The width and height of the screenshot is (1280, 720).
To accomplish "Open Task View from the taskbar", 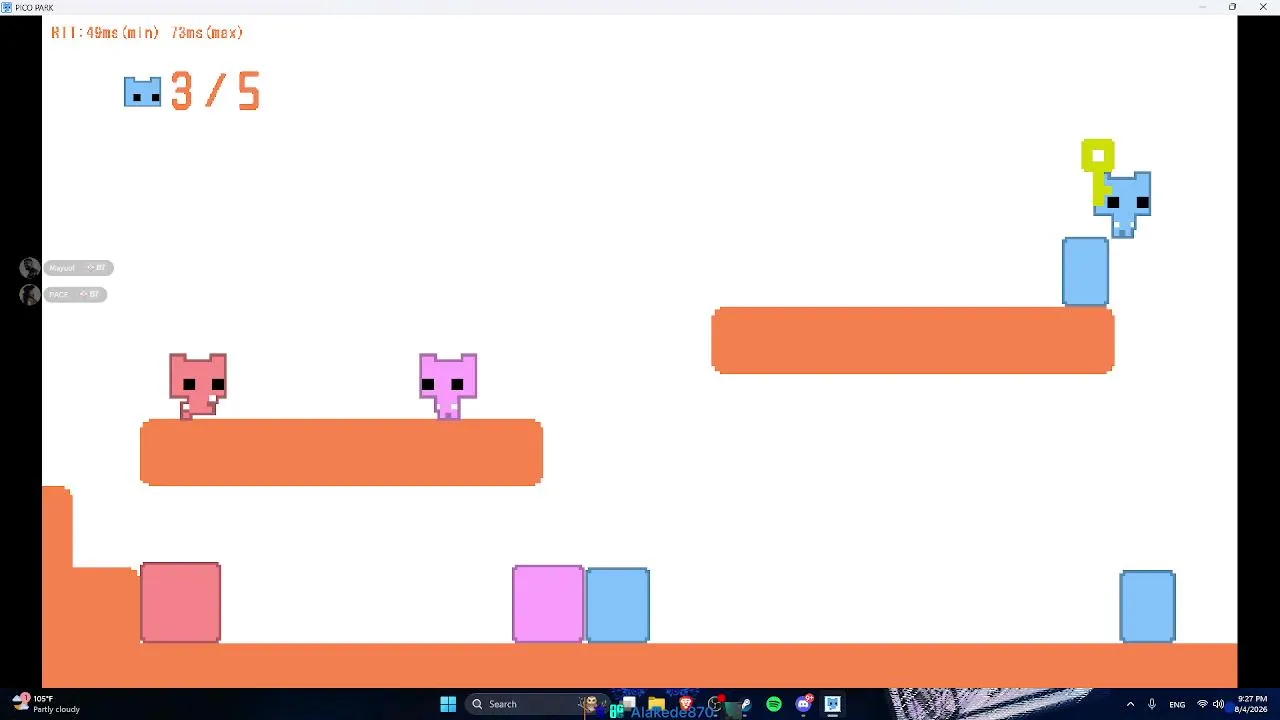I will (629, 704).
